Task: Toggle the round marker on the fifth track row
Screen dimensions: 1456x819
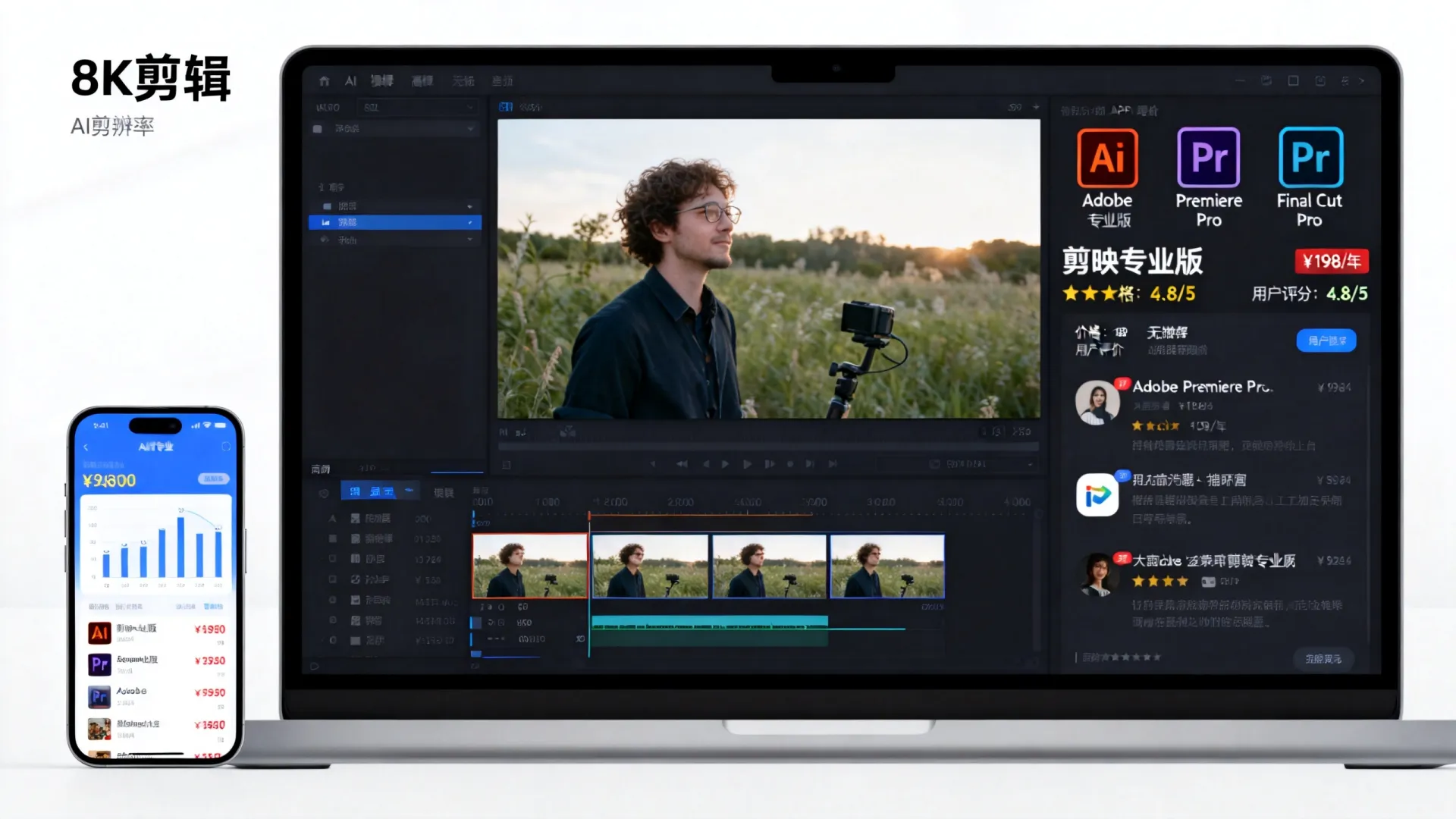Action: pos(332,600)
